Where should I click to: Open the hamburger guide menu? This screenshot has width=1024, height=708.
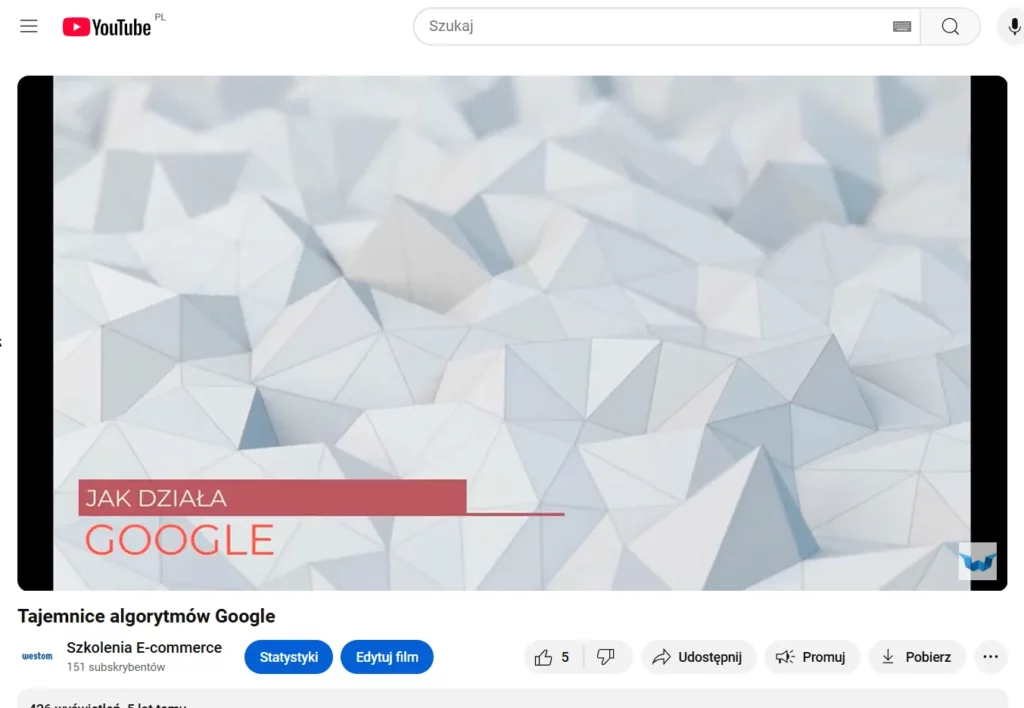click(29, 26)
